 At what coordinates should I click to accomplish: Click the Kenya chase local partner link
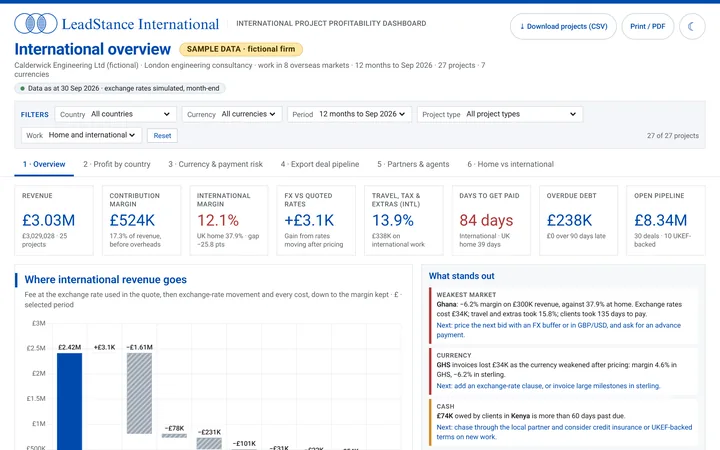pyautogui.click(x=564, y=432)
